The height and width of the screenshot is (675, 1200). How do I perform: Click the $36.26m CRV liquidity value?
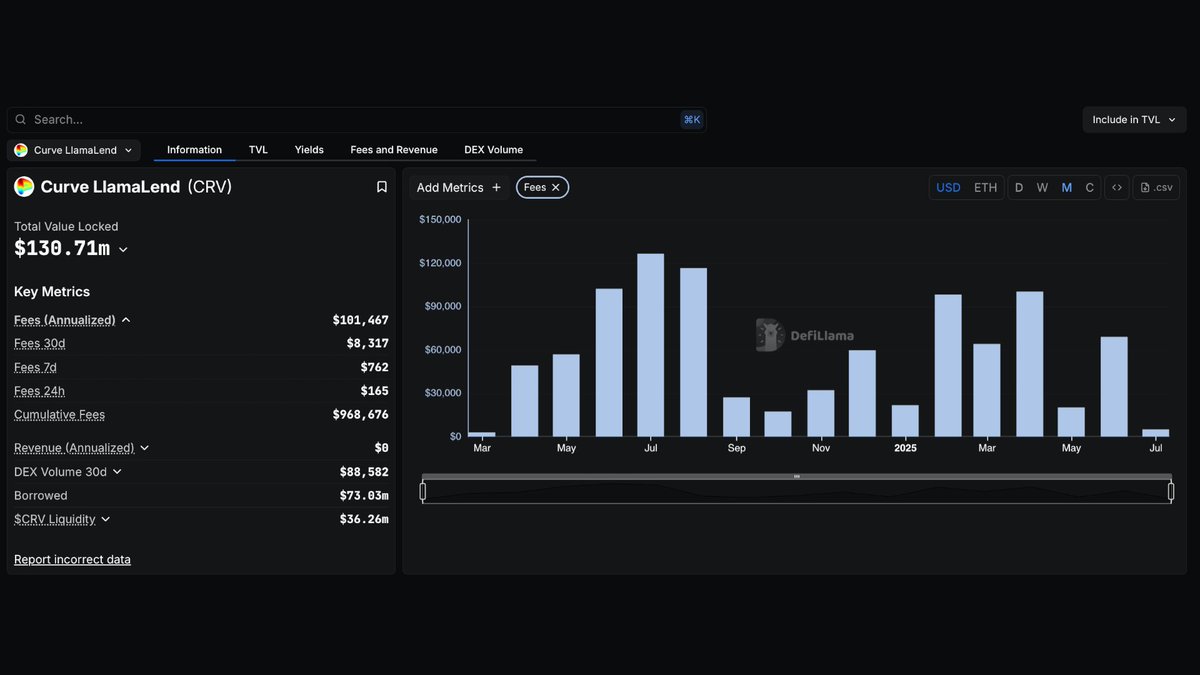pos(364,519)
